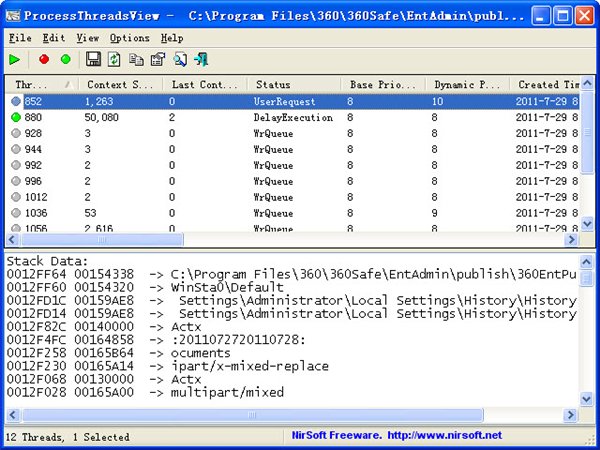This screenshot has width=600, height=450.
Task: Click the find toolbar icon
Action: tap(180, 60)
